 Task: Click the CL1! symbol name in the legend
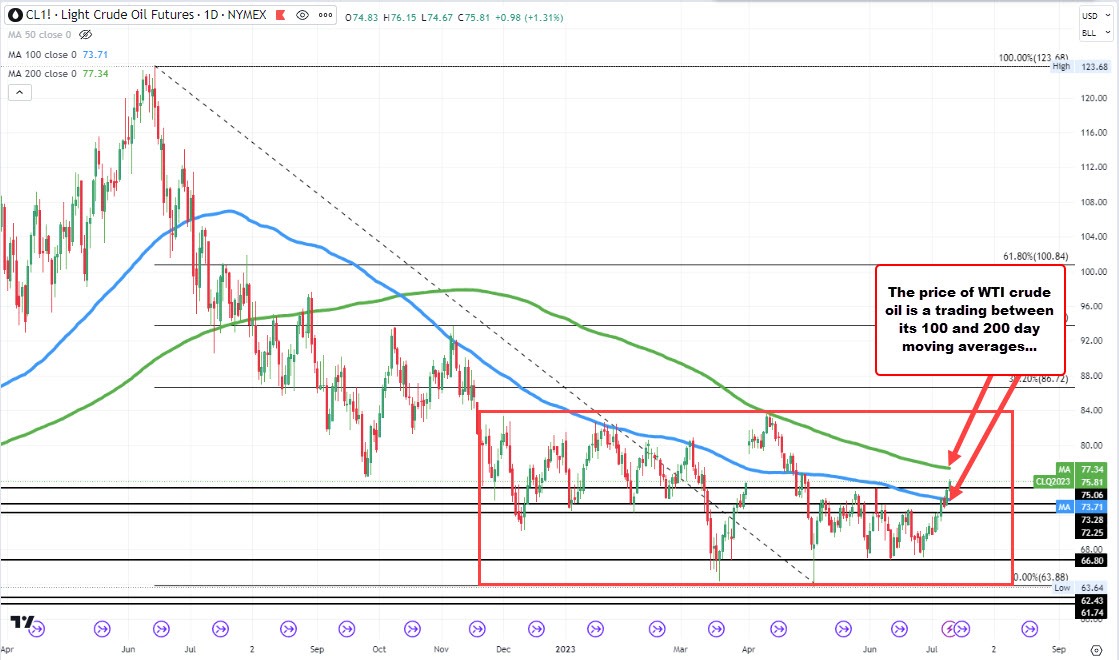pyautogui.click(x=38, y=15)
